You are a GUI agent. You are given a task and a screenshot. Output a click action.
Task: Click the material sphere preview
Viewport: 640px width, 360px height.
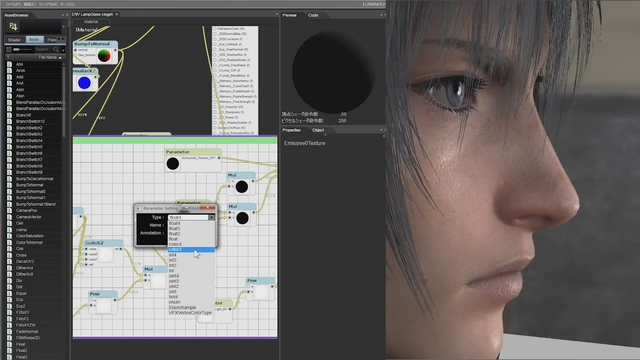333,72
